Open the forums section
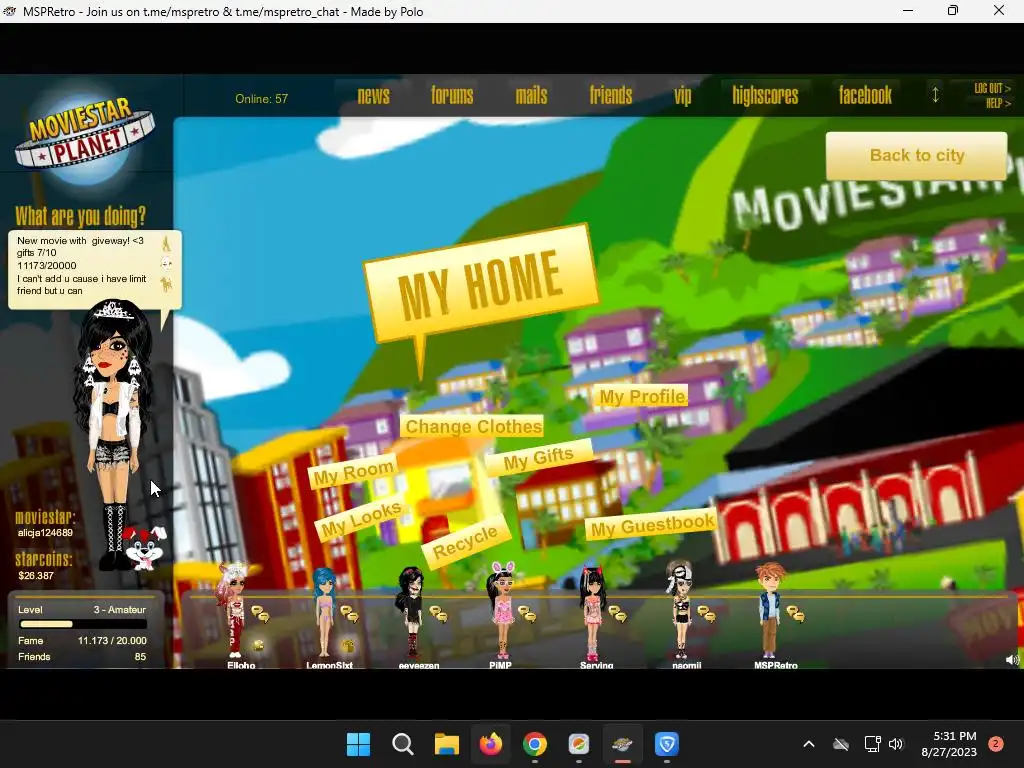Screen dimensions: 1024x768 pos(452,96)
